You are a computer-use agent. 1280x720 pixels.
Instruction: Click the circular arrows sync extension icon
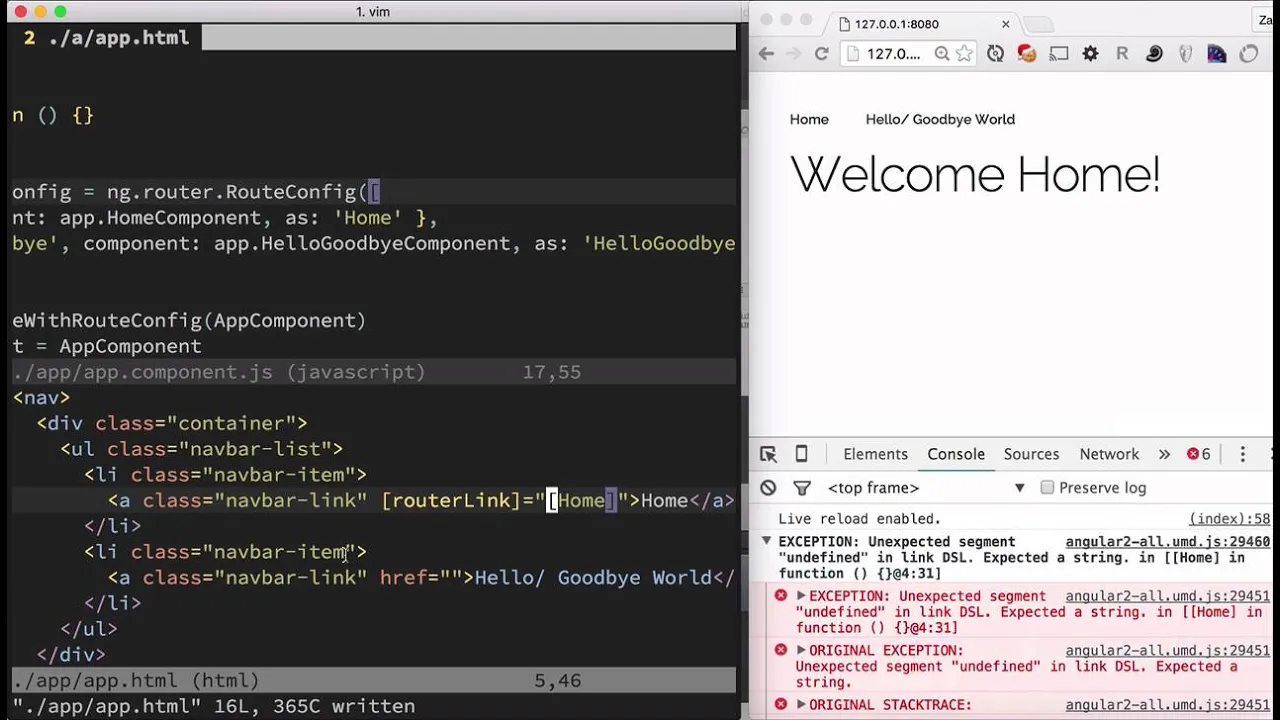[x=995, y=54]
